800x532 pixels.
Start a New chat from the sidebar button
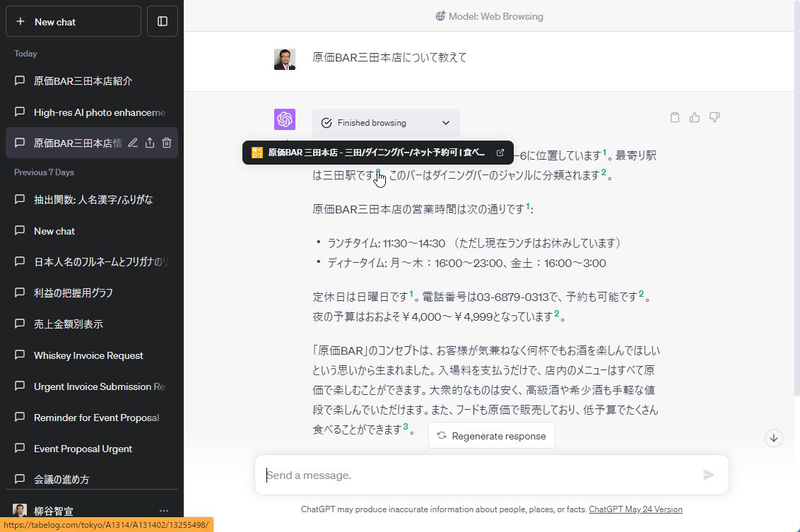(73, 21)
